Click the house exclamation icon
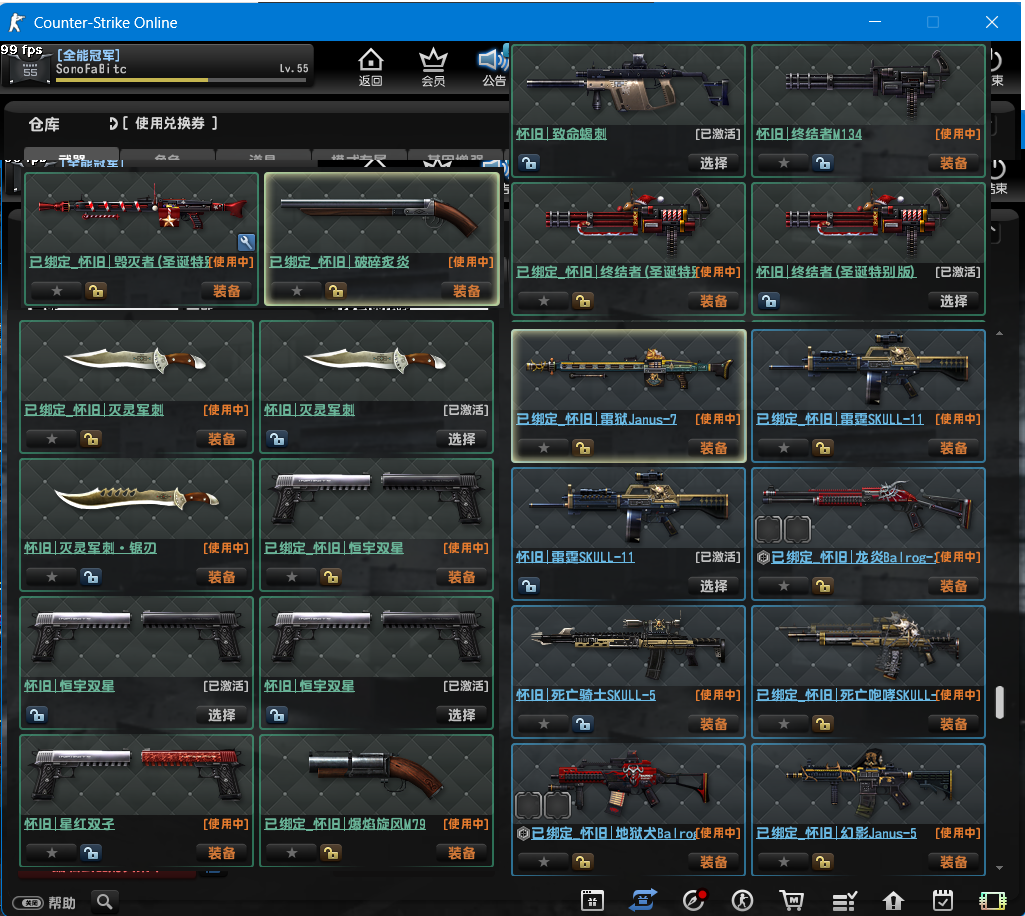1025x916 pixels. [x=893, y=901]
